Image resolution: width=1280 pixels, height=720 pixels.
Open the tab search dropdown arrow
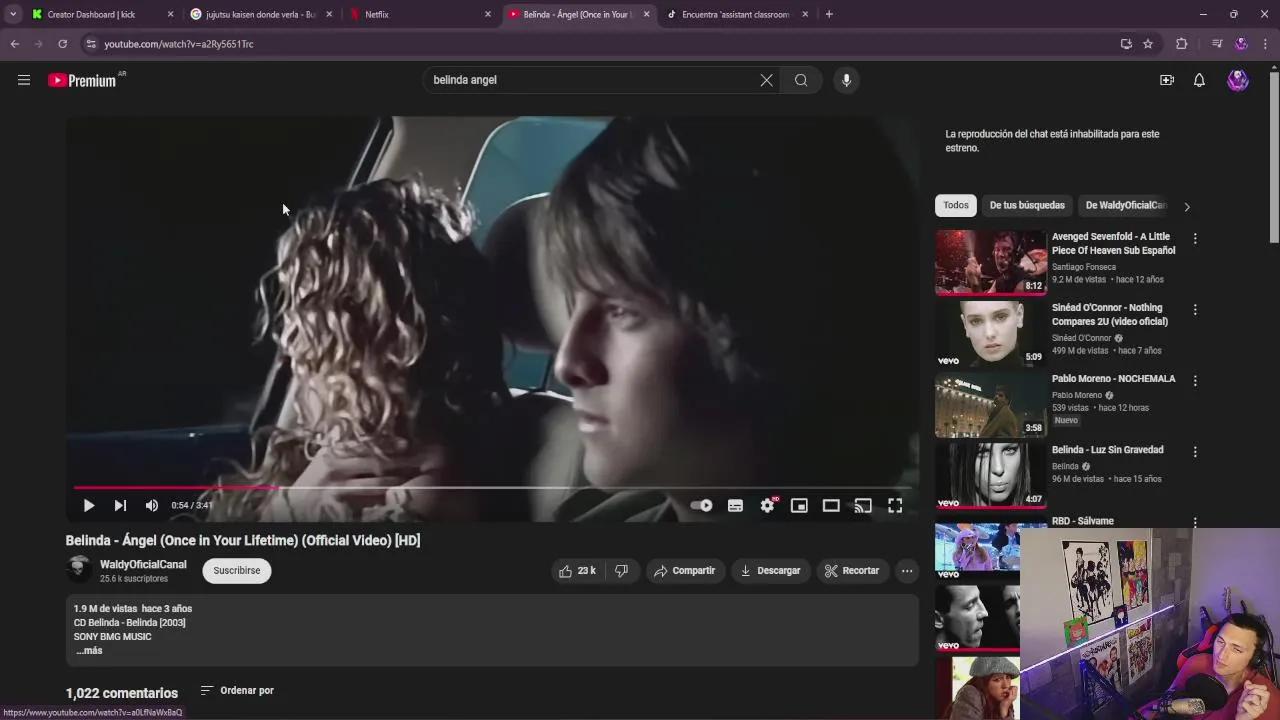(13, 14)
